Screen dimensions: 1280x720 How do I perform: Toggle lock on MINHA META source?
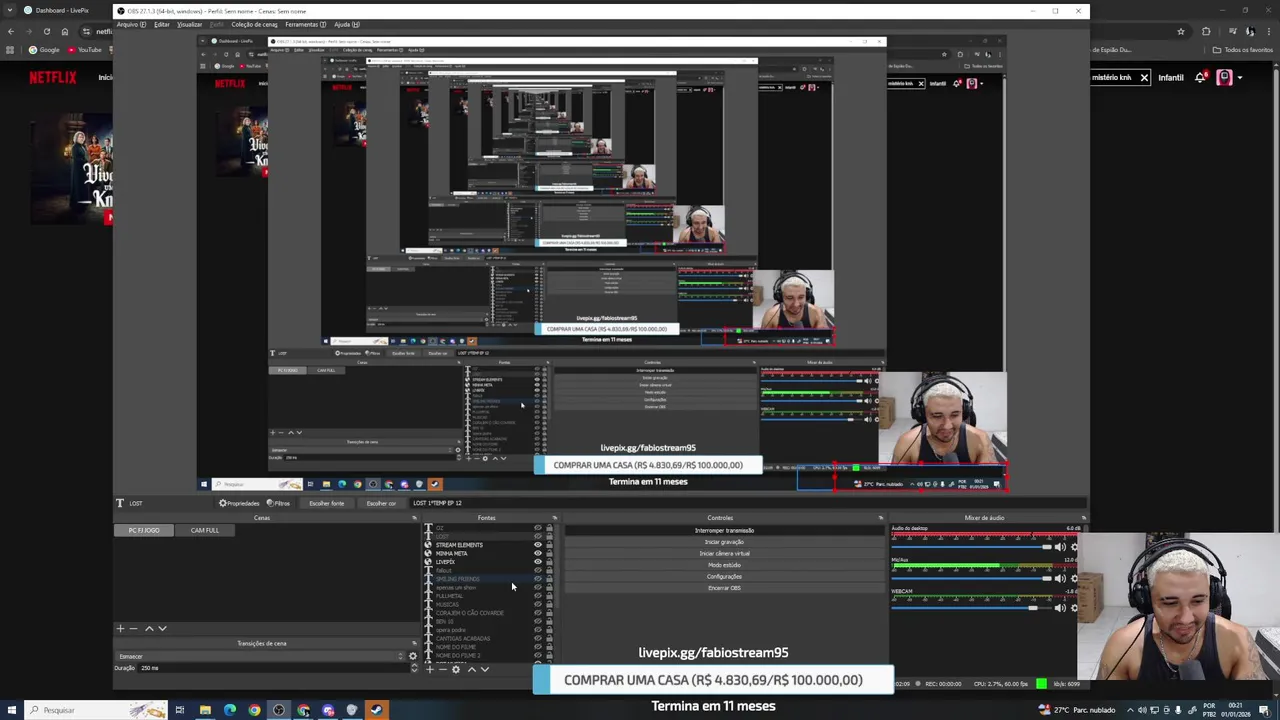(x=548, y=553)
